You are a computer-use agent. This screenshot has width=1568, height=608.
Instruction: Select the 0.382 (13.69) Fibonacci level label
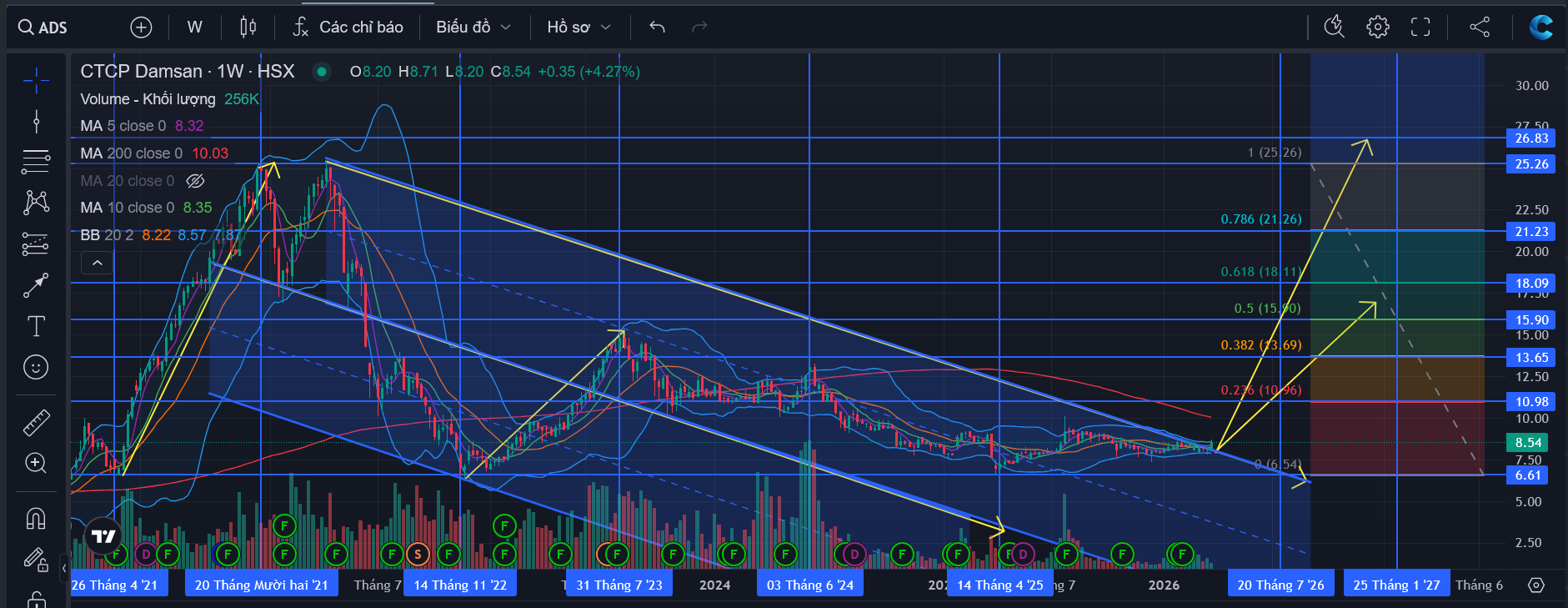coord(1260,345)
